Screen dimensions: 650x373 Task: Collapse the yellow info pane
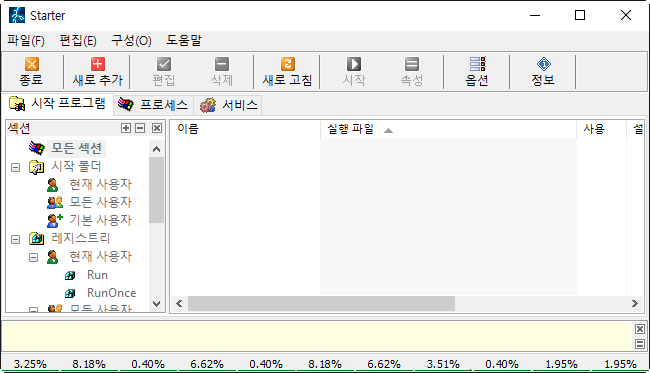pyautogui.click(x=640, y=344)
